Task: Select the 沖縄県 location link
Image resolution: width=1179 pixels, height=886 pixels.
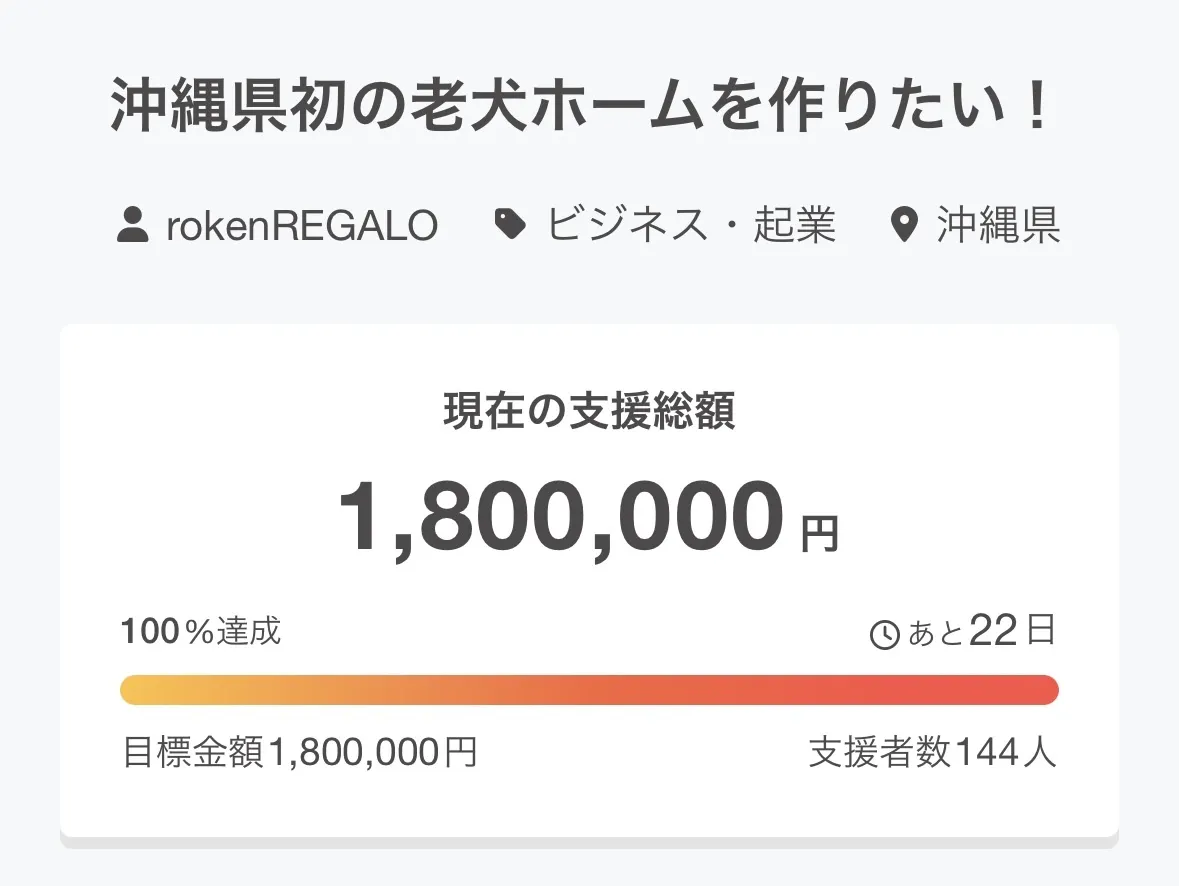Action: pos(998,226)
